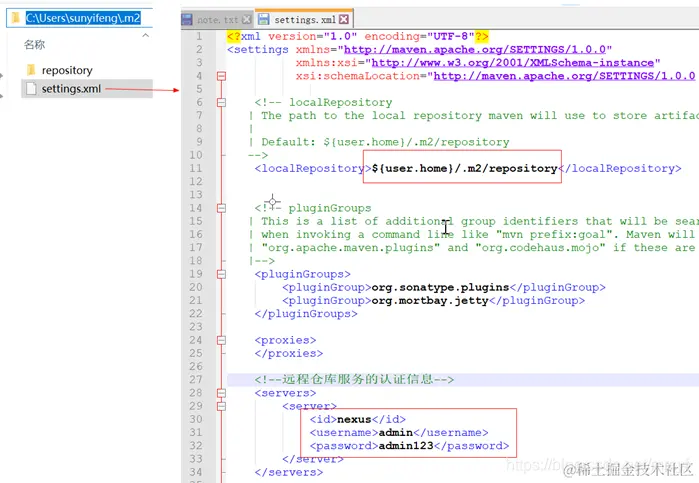699x483 pixels.
Task: Click the closing </servers> tag
Action: [289, 472]
